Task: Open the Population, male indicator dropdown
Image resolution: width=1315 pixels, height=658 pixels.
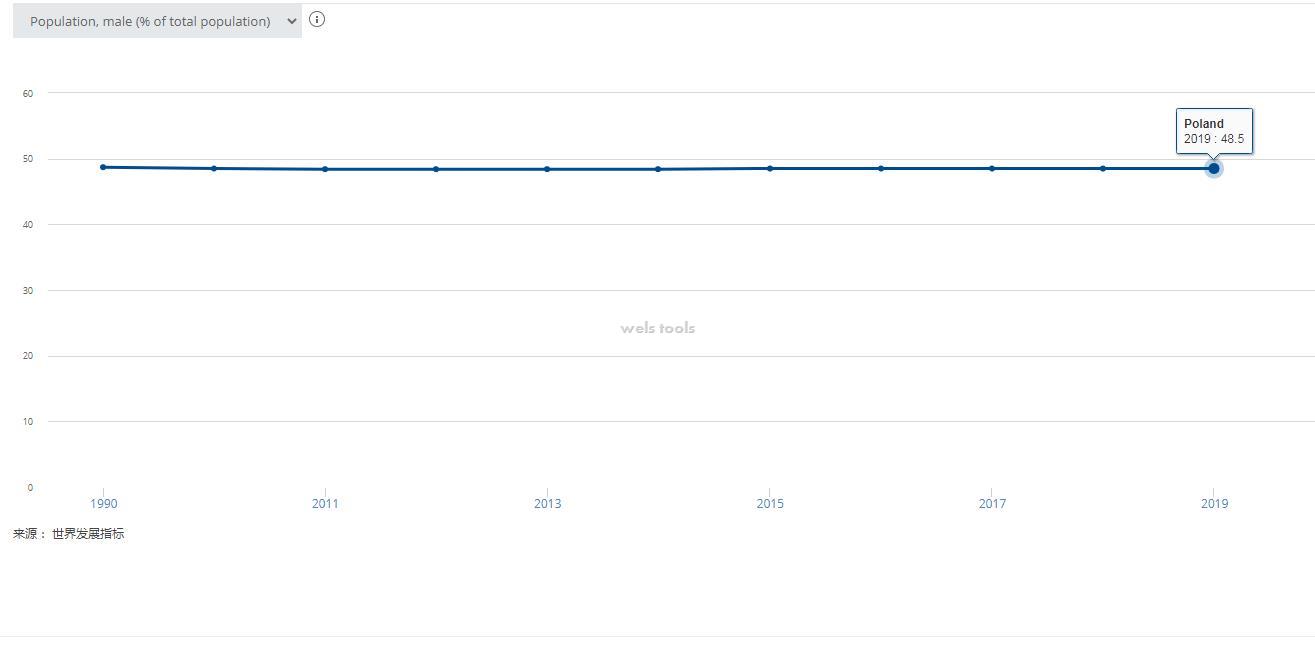Action: point(157,21)
